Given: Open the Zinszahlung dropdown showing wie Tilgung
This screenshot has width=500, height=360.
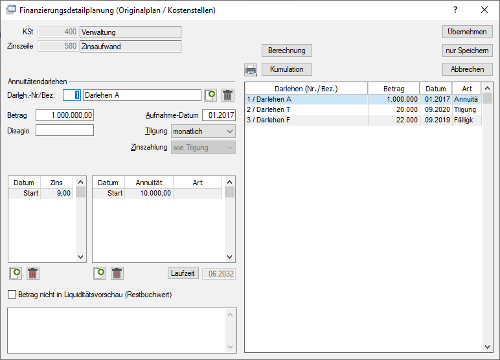Looking at the screenshot, I should coord(203,147).
